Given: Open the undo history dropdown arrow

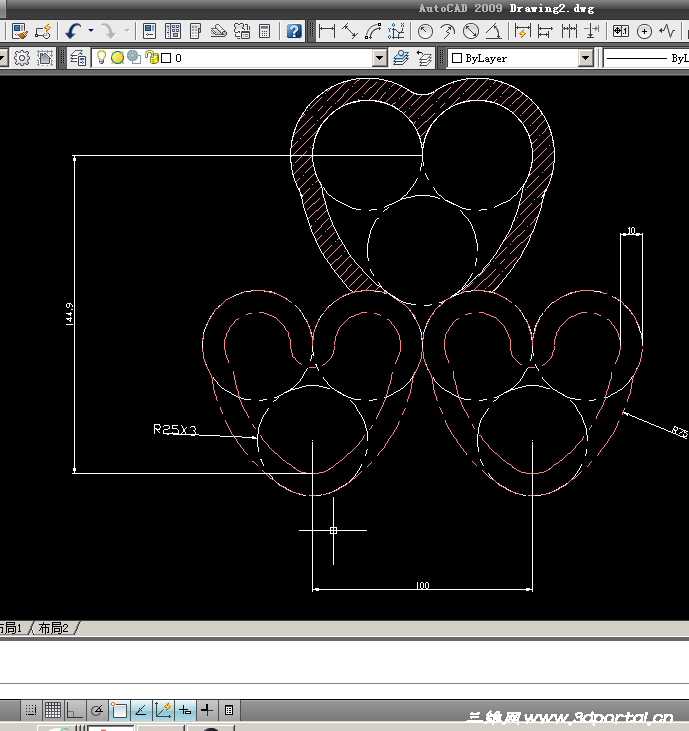Looking at the screenshot, I should [91, 31].
